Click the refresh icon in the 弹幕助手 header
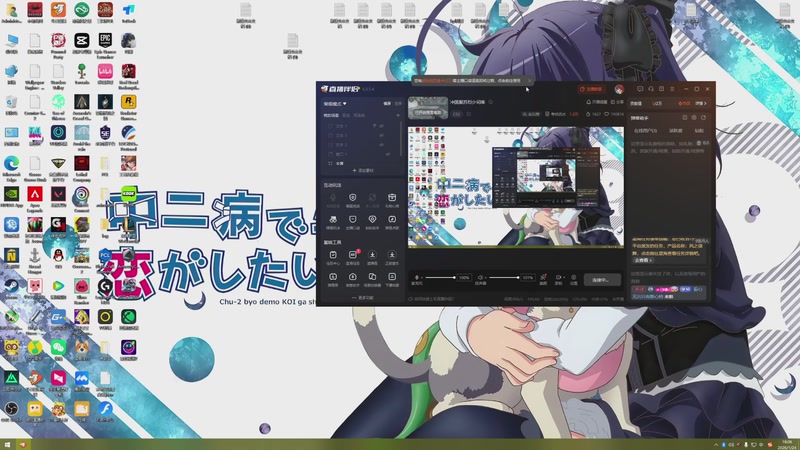Viewport: 800px width, 450px height. 704,118
